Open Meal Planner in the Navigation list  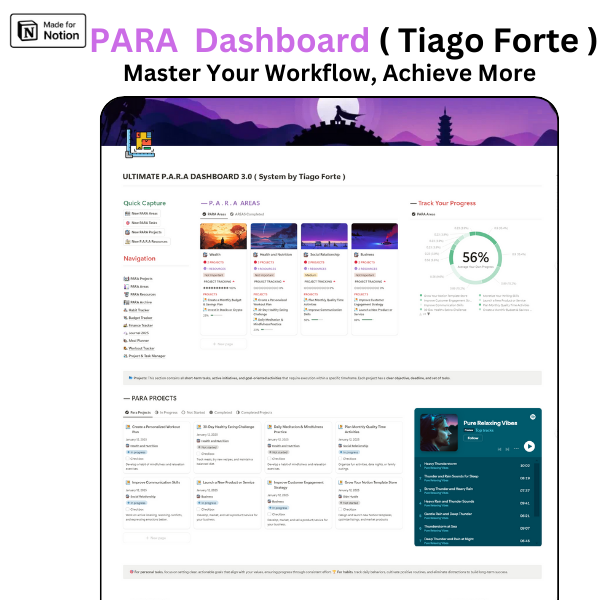(136, 341)
